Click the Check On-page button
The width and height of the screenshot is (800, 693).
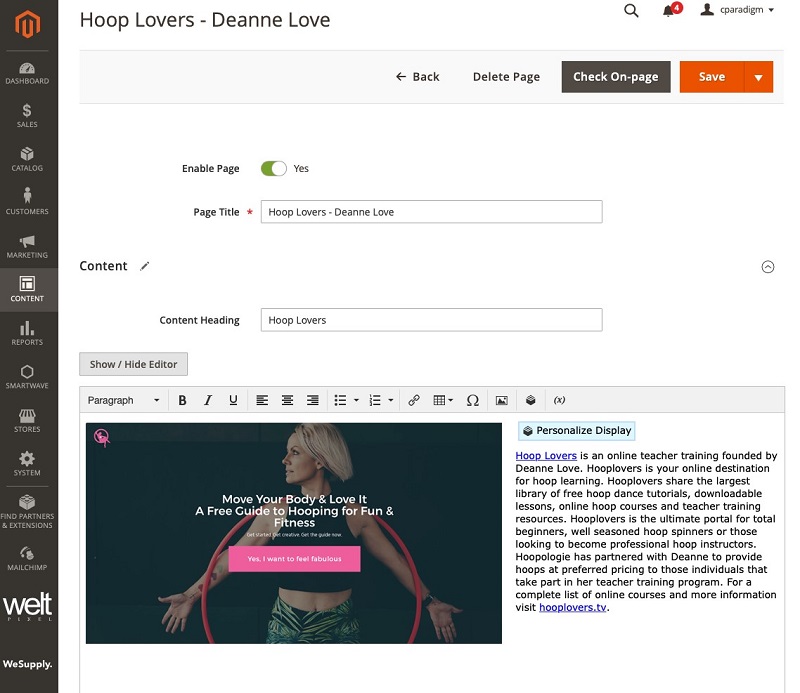(x=616, y=77)
